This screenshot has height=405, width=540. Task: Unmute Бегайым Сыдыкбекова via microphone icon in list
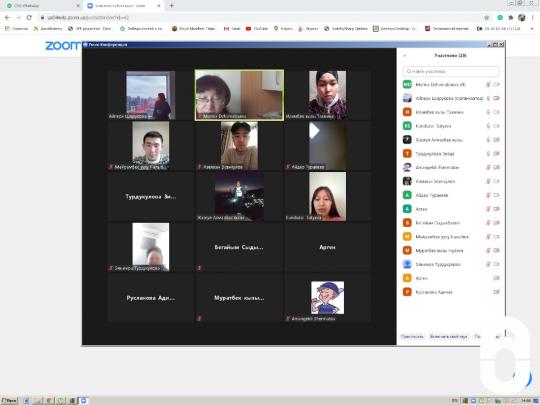(488, 223)
